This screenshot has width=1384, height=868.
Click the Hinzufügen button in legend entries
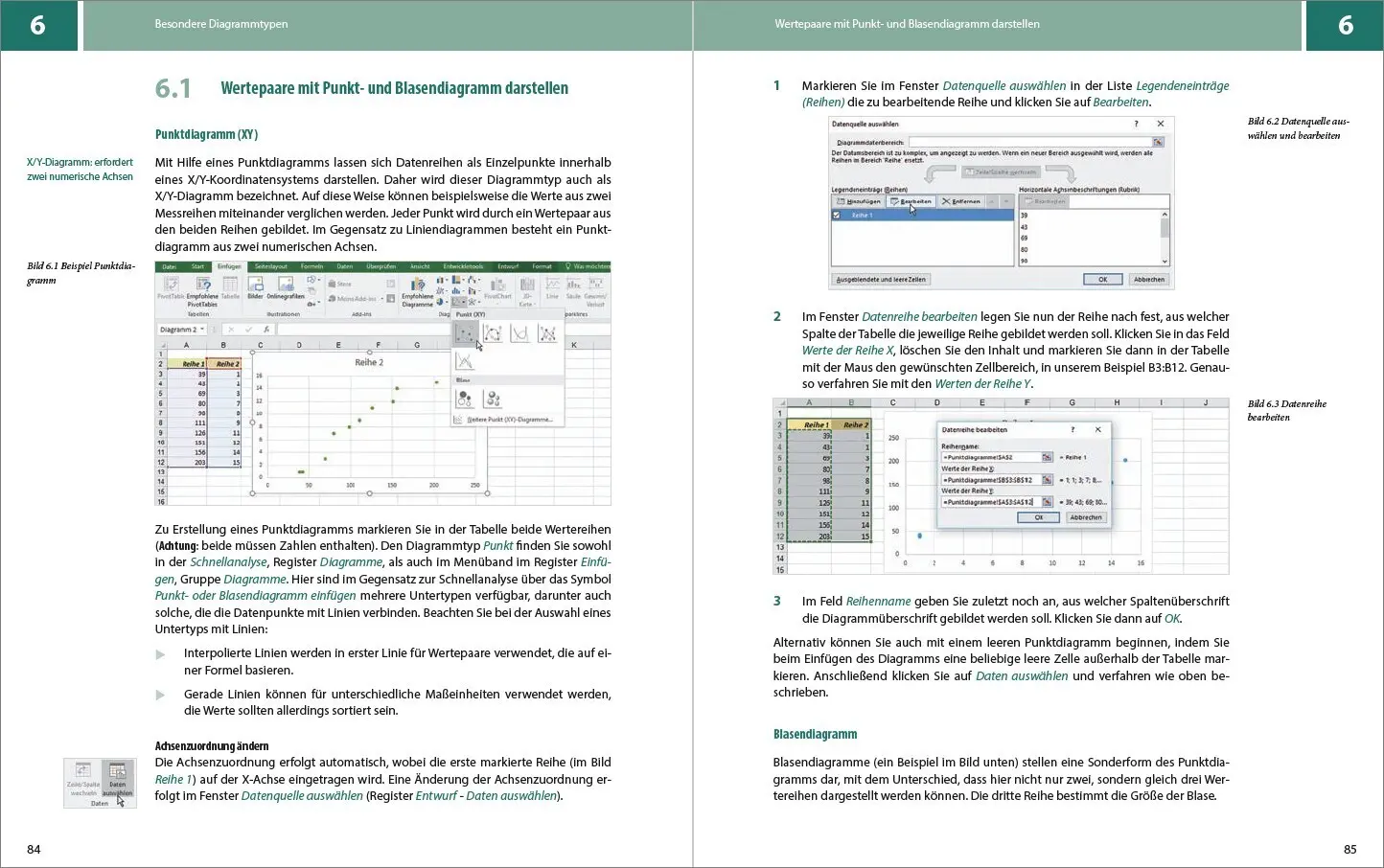(x=859, y=201)
